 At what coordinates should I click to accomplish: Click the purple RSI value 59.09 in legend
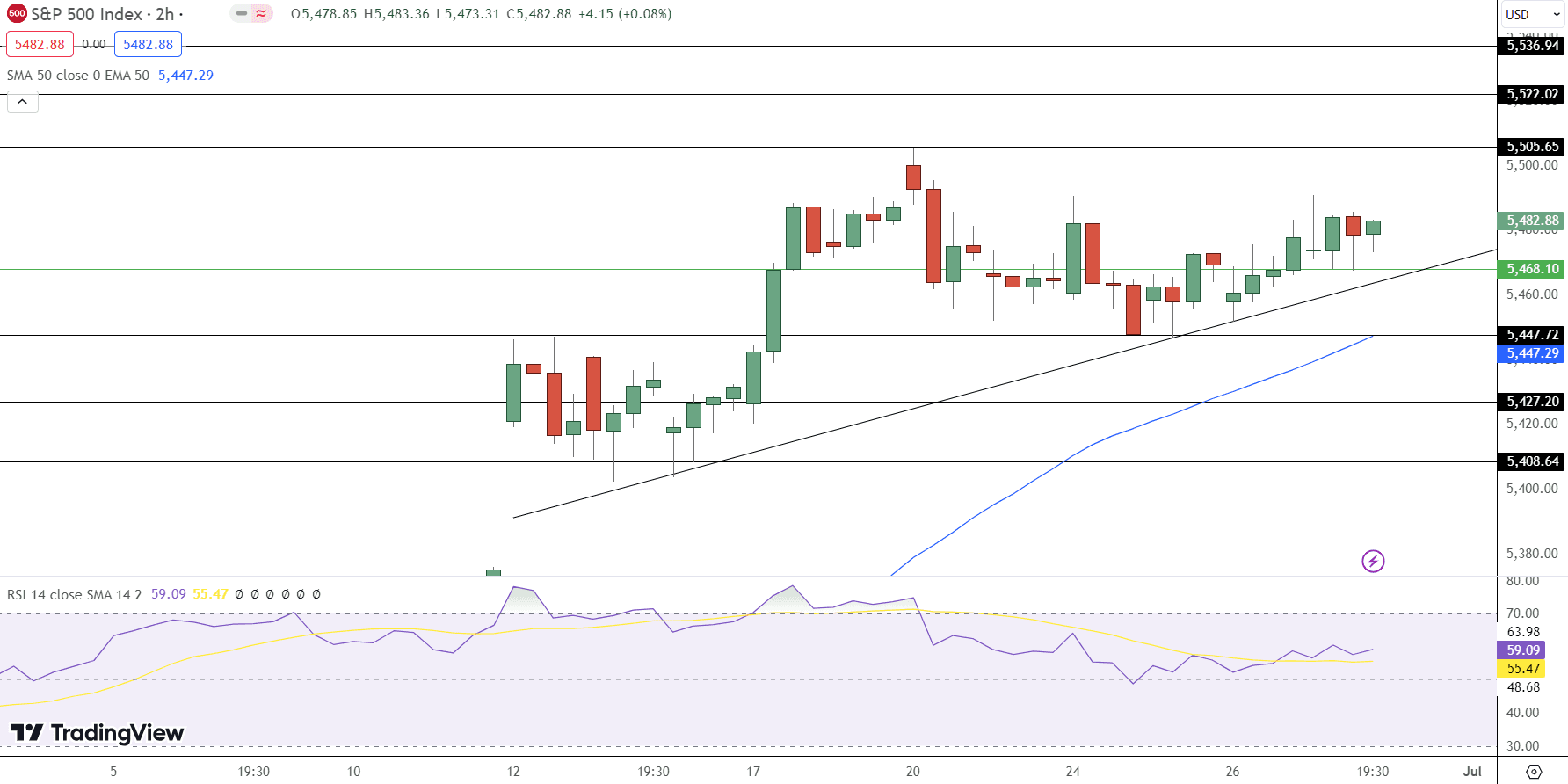pos(169,594)
